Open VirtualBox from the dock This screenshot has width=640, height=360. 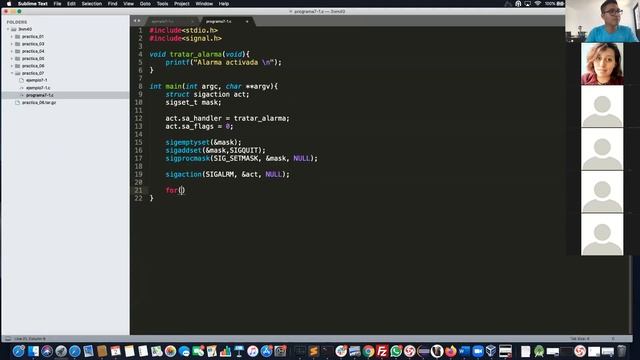(491, 351)
